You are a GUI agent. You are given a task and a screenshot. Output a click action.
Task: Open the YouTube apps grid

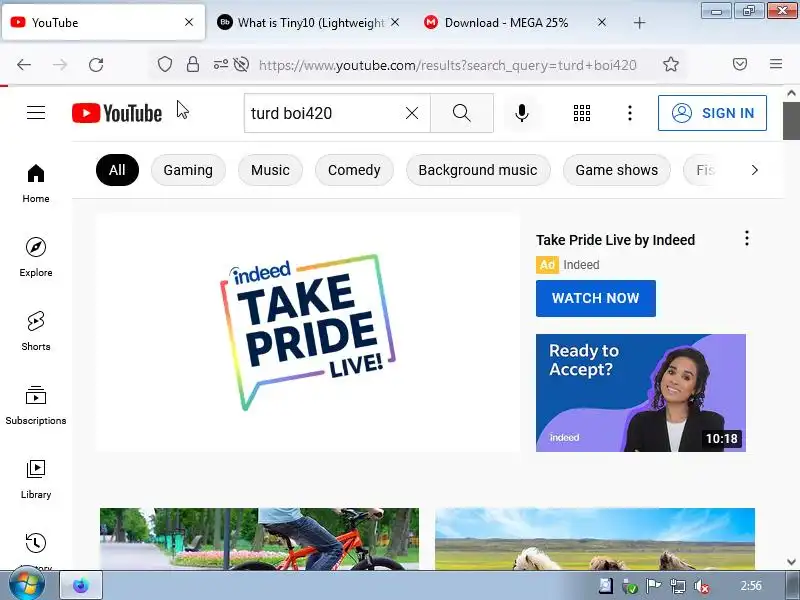(x=582, y=113)
